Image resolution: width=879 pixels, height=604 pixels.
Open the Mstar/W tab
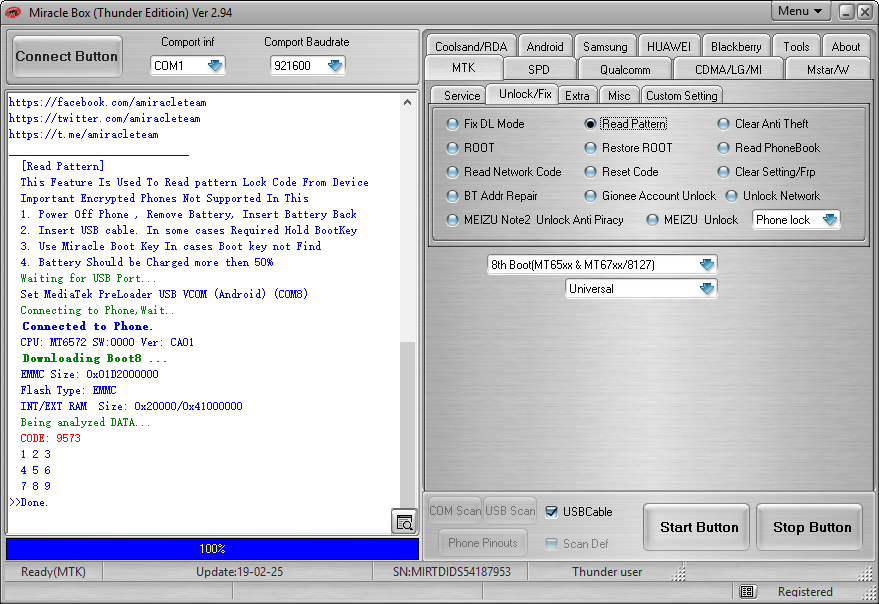click(827, 70)
